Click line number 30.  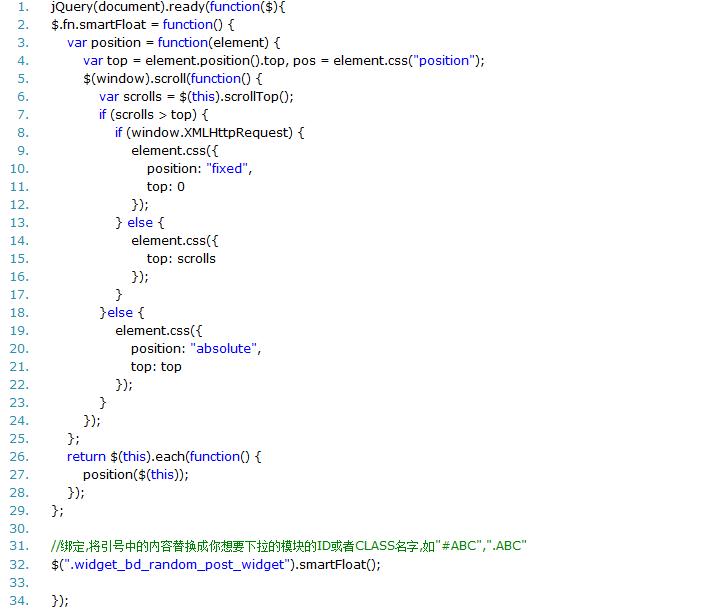(19, 529)
